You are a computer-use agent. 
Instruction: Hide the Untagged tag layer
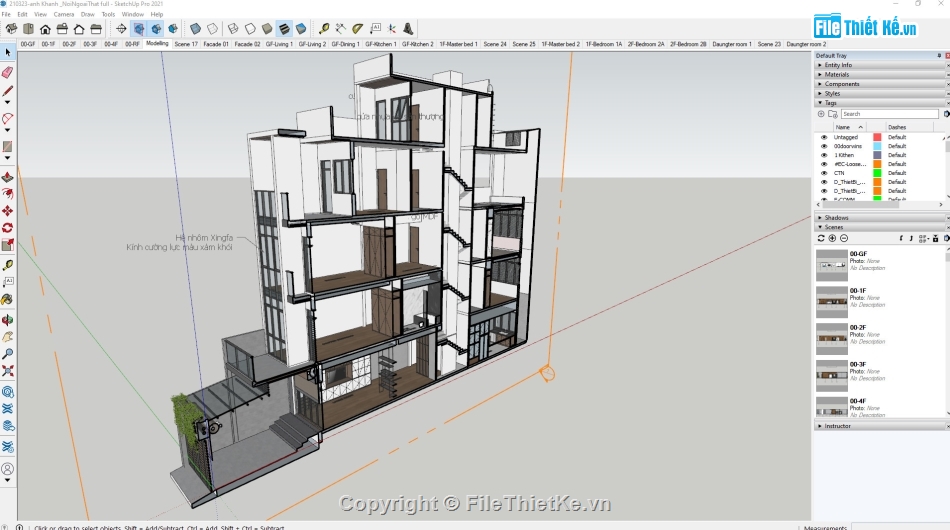click(x=824, y=137)
